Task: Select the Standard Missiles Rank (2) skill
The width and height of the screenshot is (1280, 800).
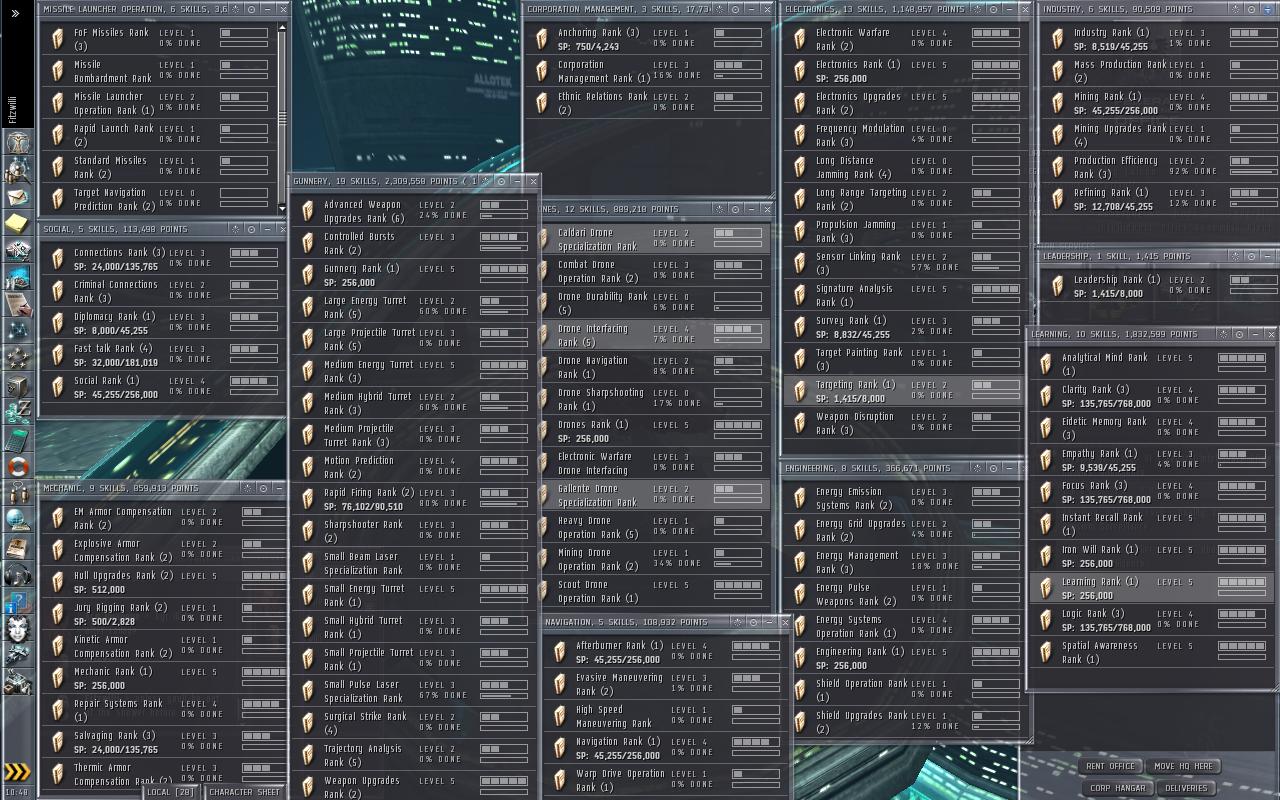Action: (159, 167)
